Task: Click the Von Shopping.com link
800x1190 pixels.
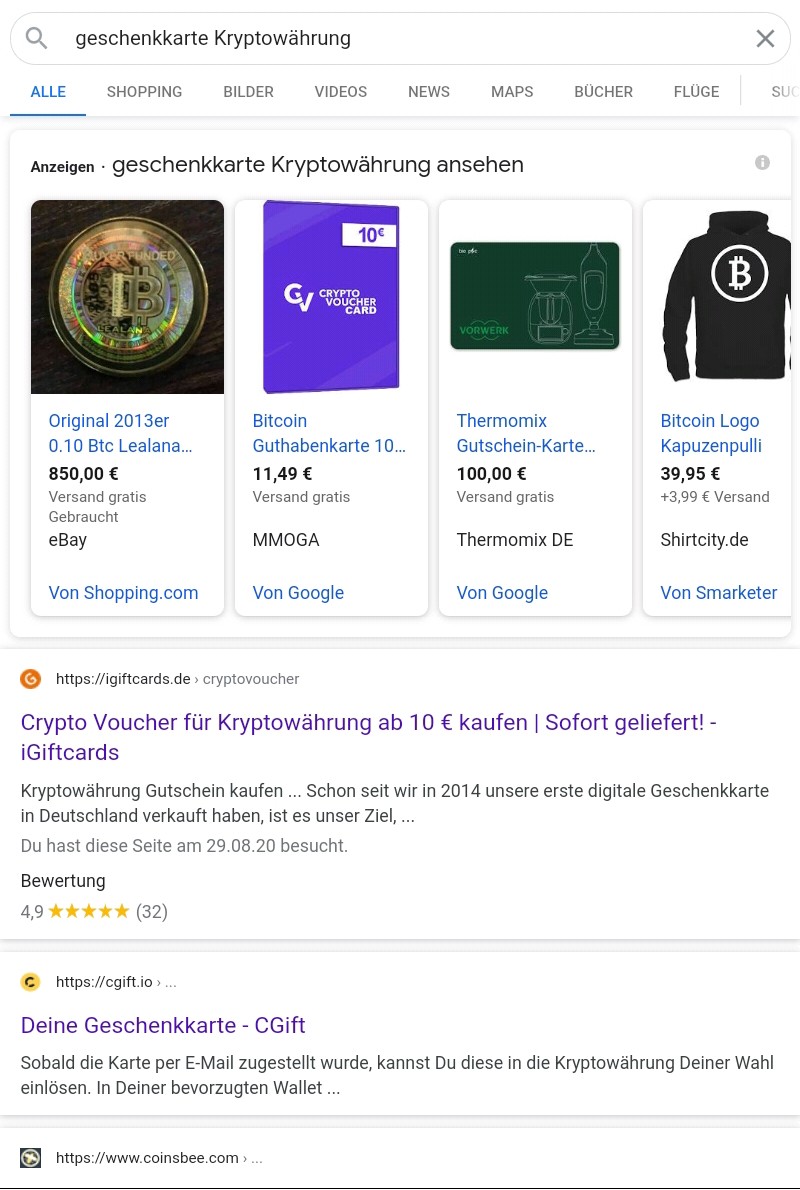Action: tap(123, 593)
